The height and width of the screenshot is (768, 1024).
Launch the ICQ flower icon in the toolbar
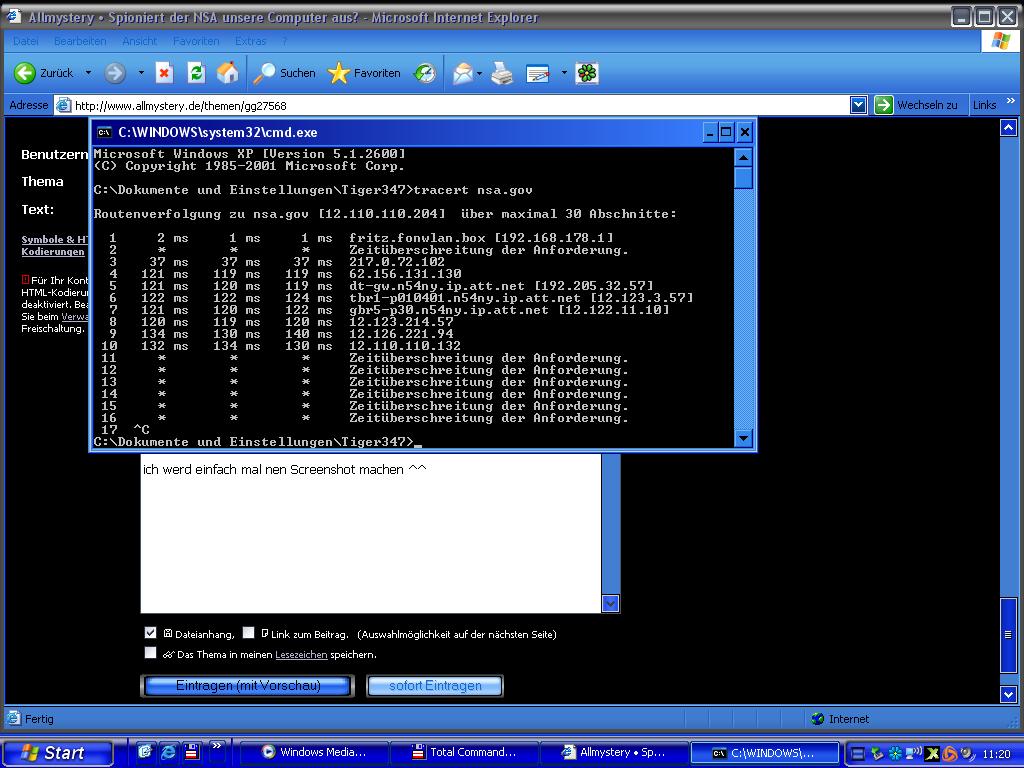pos(586,73)
